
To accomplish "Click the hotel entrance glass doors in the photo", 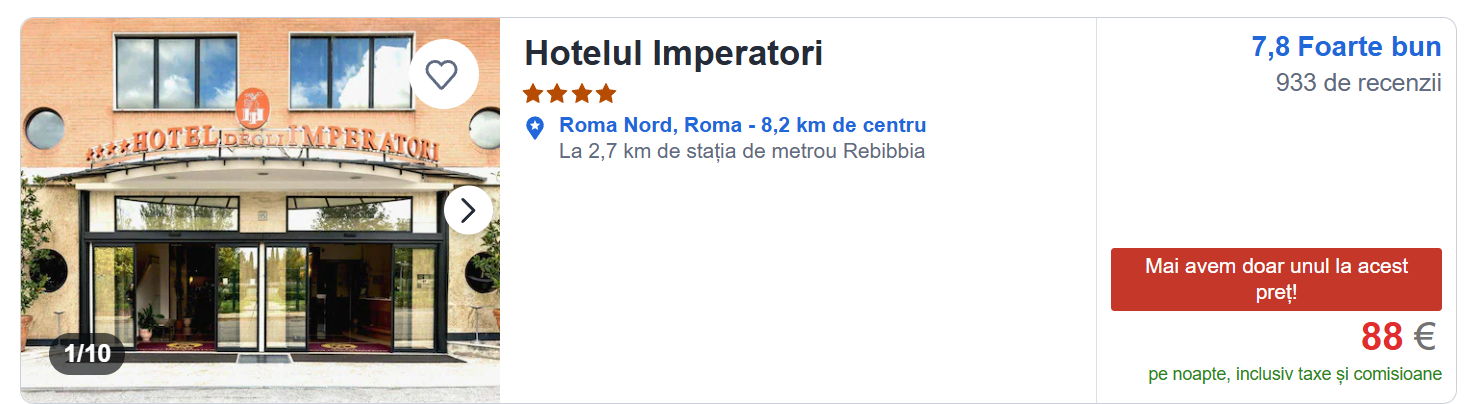I will coord(262,295).
